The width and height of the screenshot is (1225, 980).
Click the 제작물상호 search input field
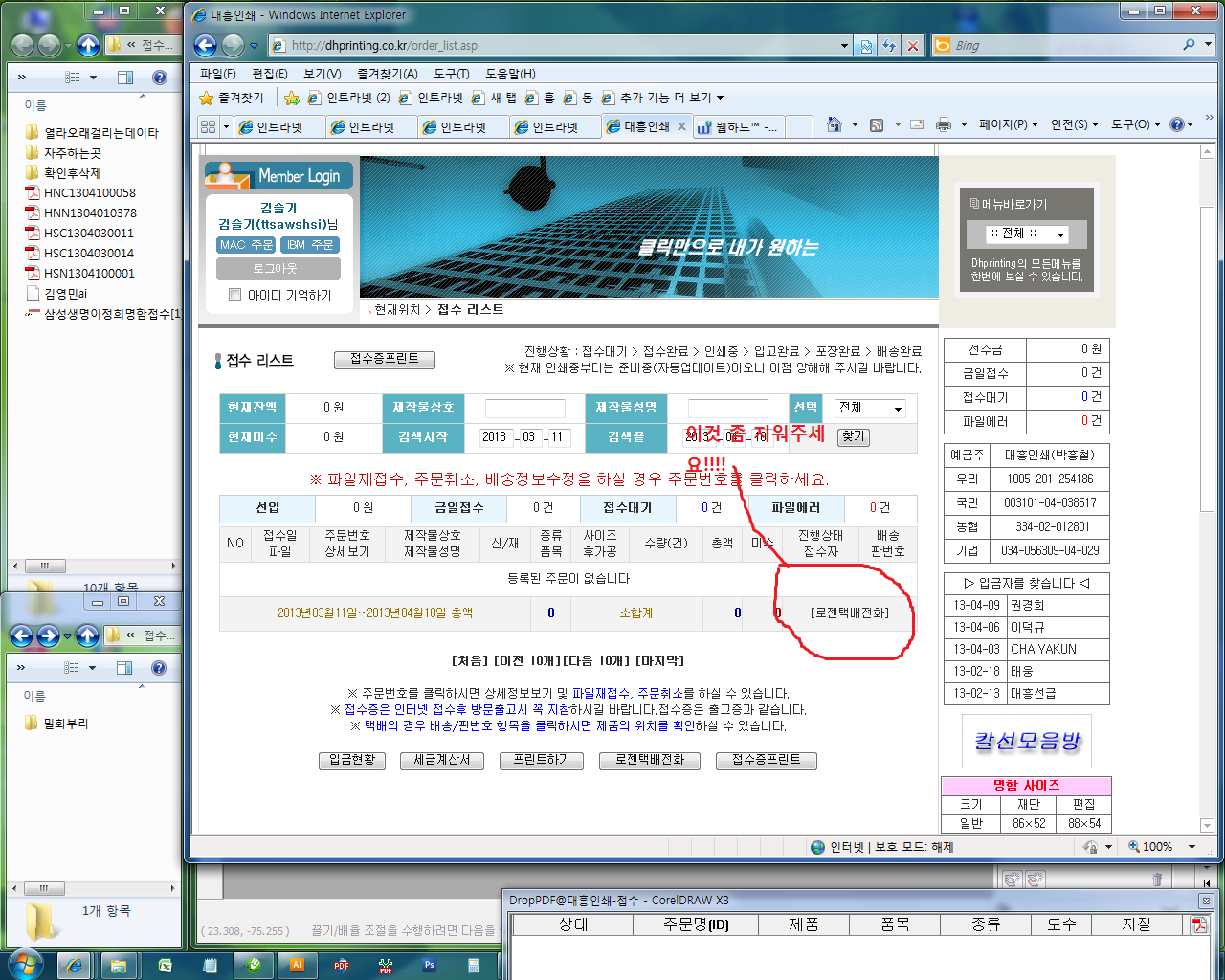pos(524,409)
